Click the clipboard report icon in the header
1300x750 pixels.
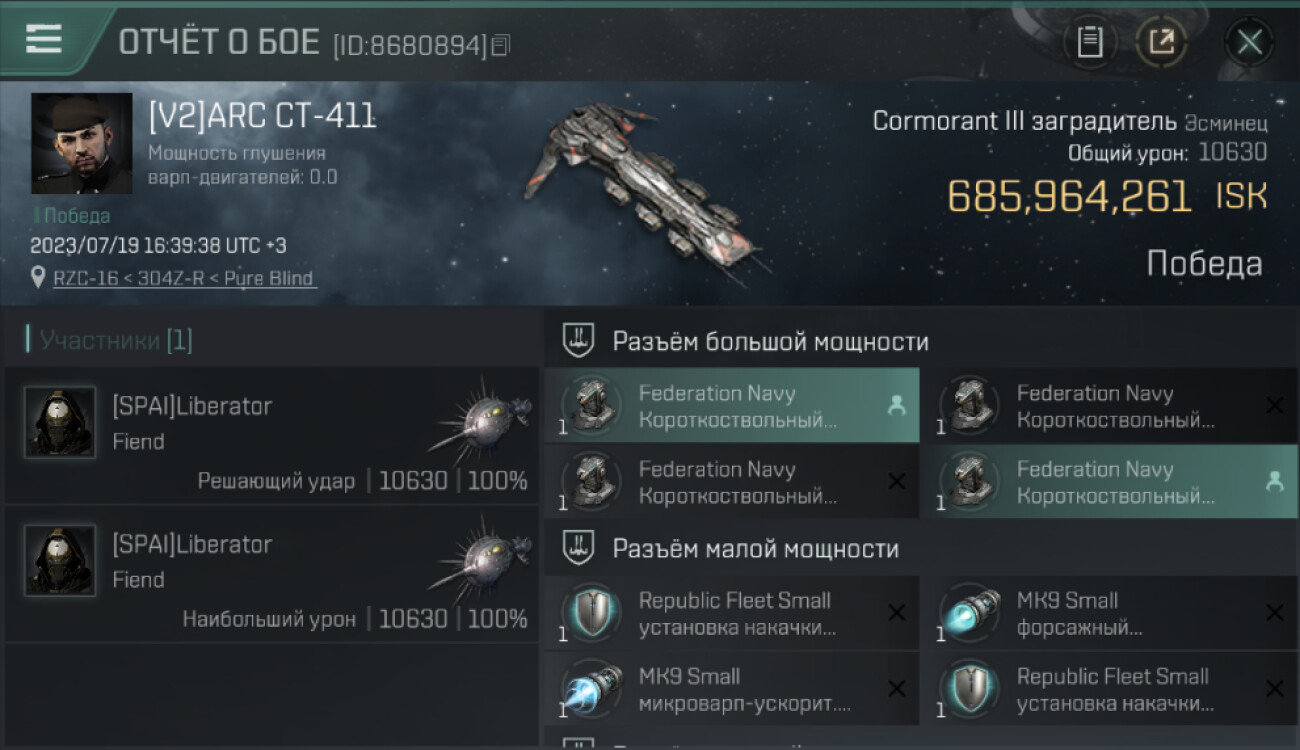pyautogui.click(x=1089, y=42)
